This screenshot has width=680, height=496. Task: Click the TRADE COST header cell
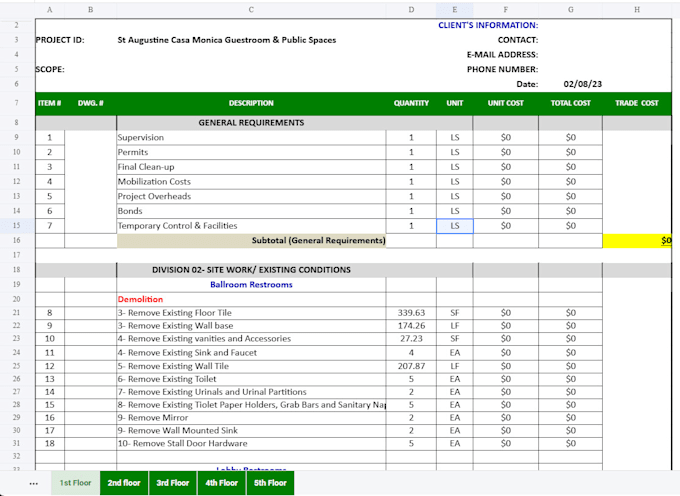click(x=637, y=103)
